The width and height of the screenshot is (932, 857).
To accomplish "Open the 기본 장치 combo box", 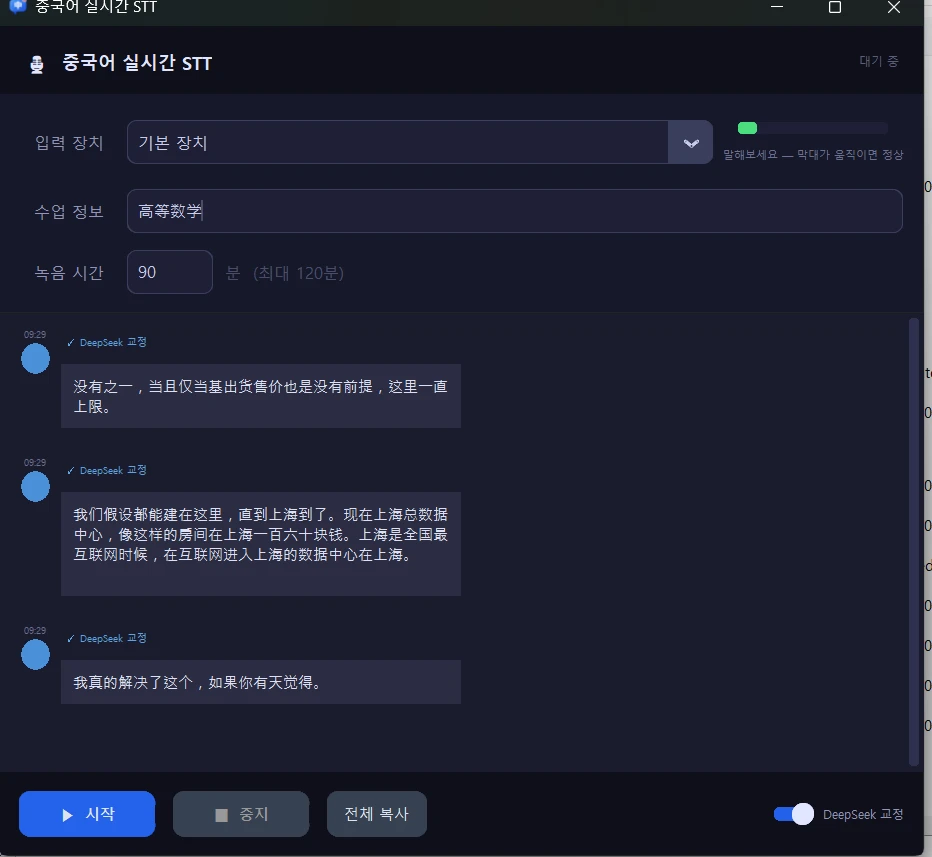I will [x=420, y=143].
